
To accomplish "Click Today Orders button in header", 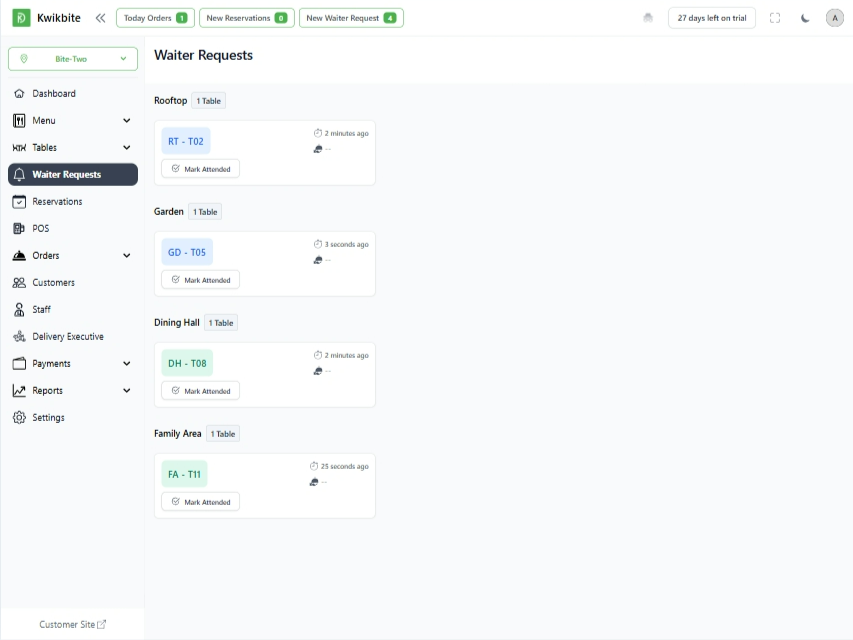I will point(154,18).
